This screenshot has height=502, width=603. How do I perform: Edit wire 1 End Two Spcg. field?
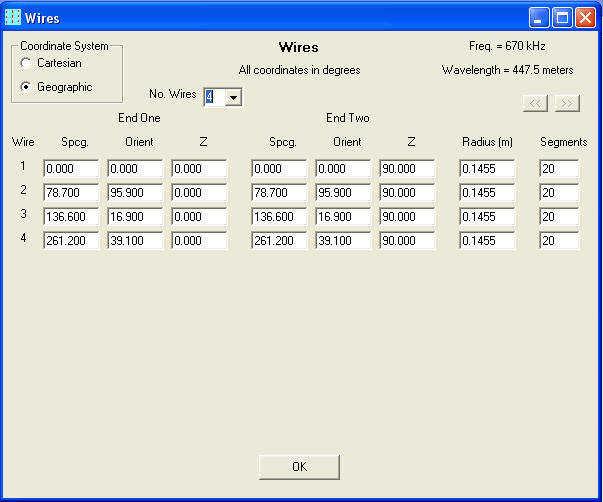[279, 168]
